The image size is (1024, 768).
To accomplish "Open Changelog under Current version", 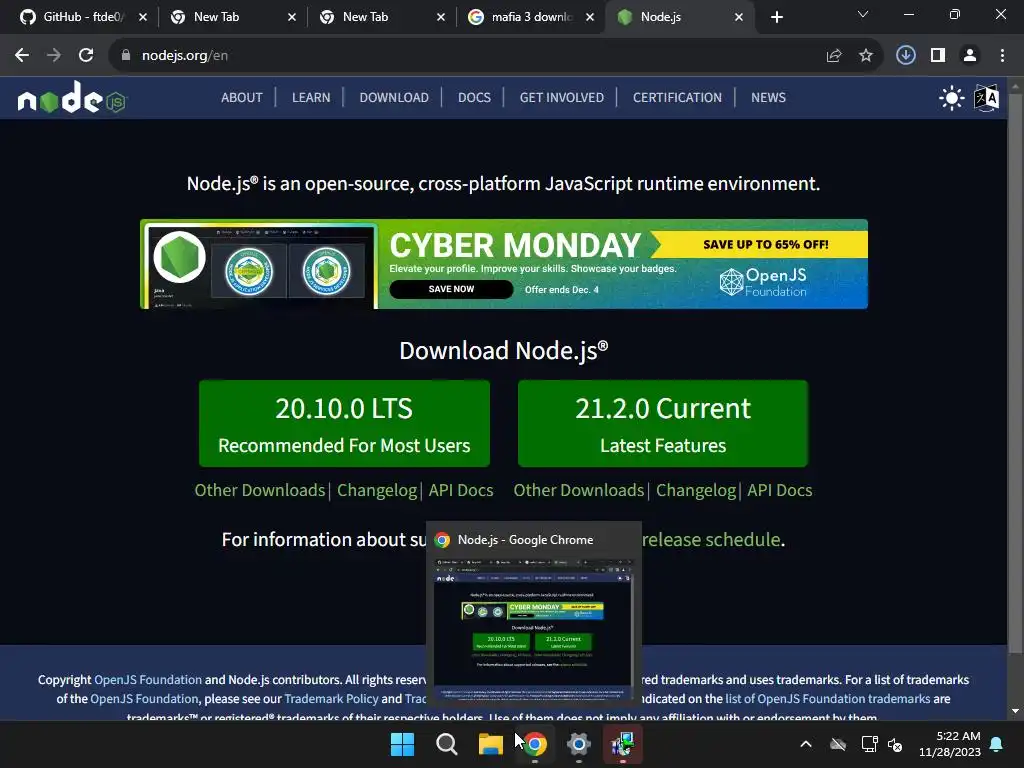I will point(696,490).
